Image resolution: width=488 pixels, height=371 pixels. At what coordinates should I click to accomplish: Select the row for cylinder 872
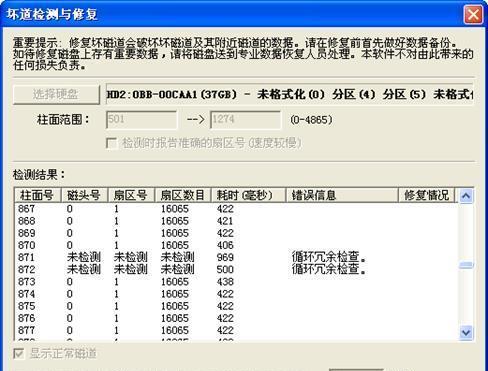coord(236,270)
